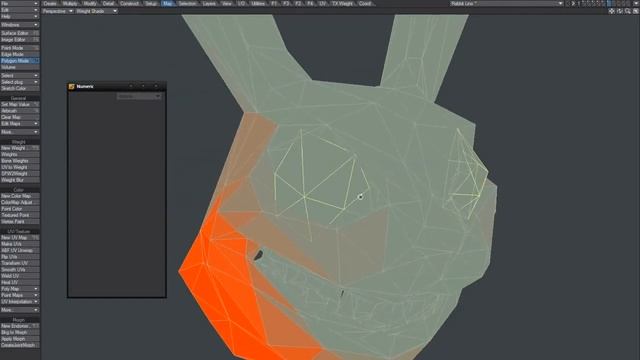Select Edge Mode

[20, 54]
